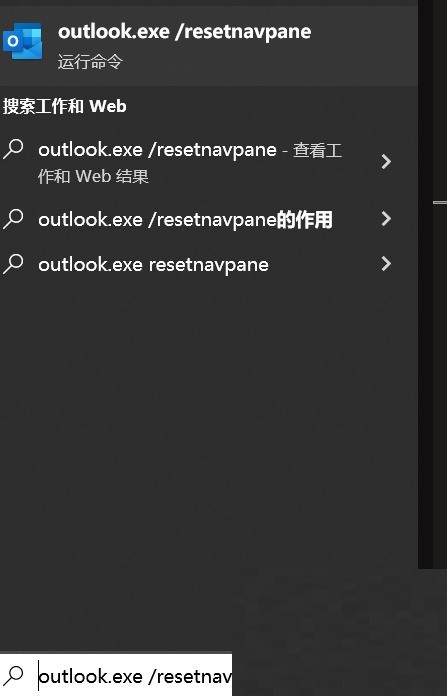Screen dimensions: 447x696
Task: Run the outlook.exe /resetnavpane command result
Action: coord(209,46)
